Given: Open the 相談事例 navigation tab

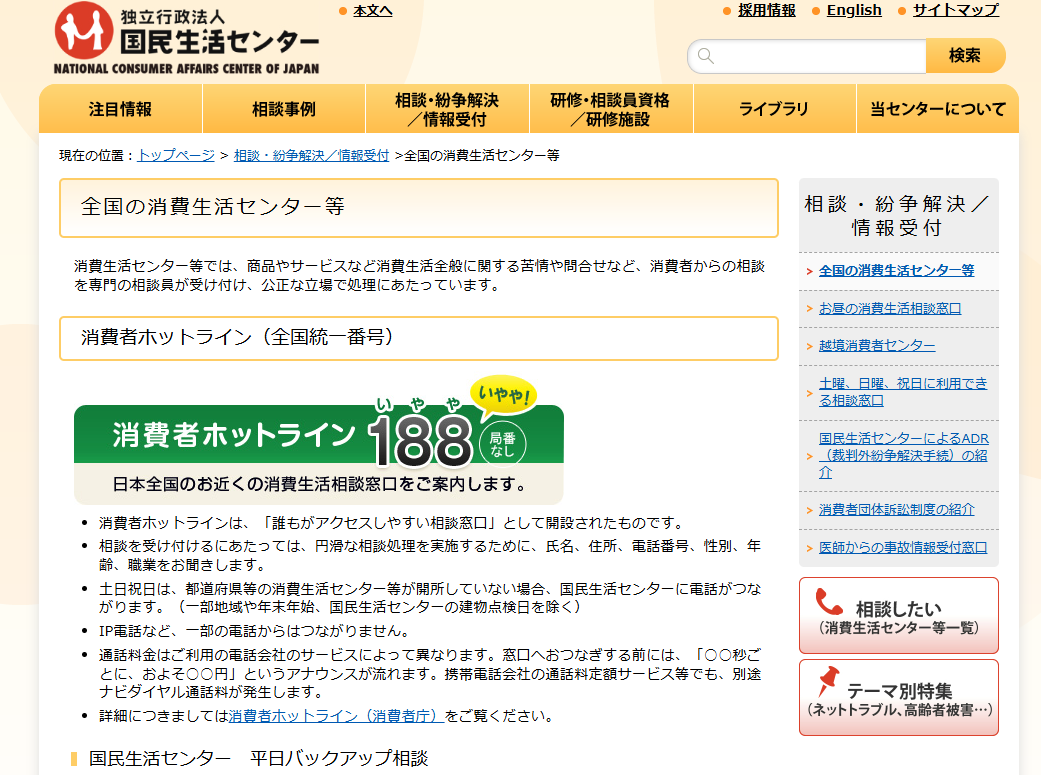Looking at the screenshot, I should click(284, 109).
